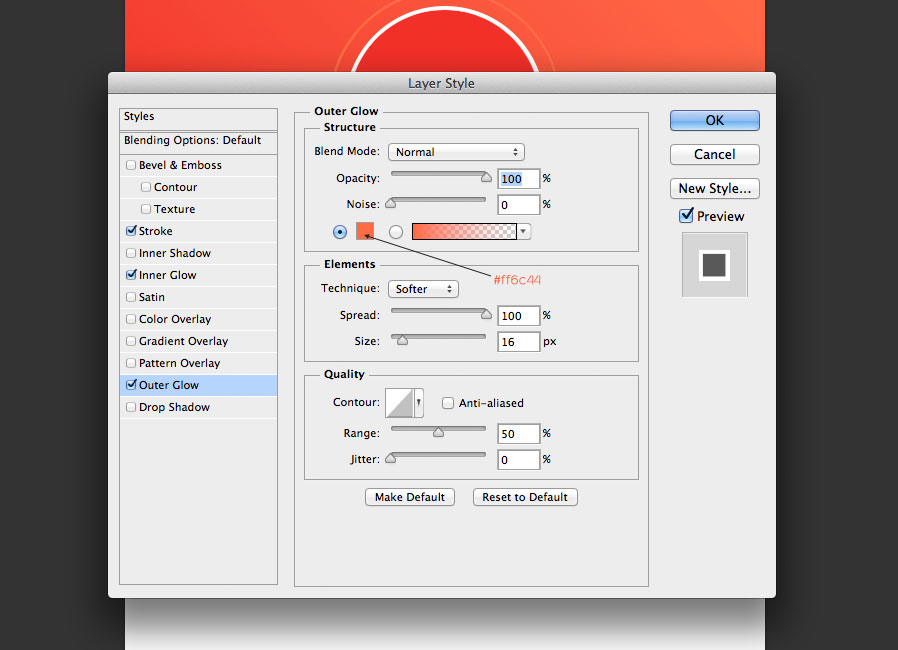The image size is (898, 650).
Task: Open the Technique dropdown
Action: (423, 288)
